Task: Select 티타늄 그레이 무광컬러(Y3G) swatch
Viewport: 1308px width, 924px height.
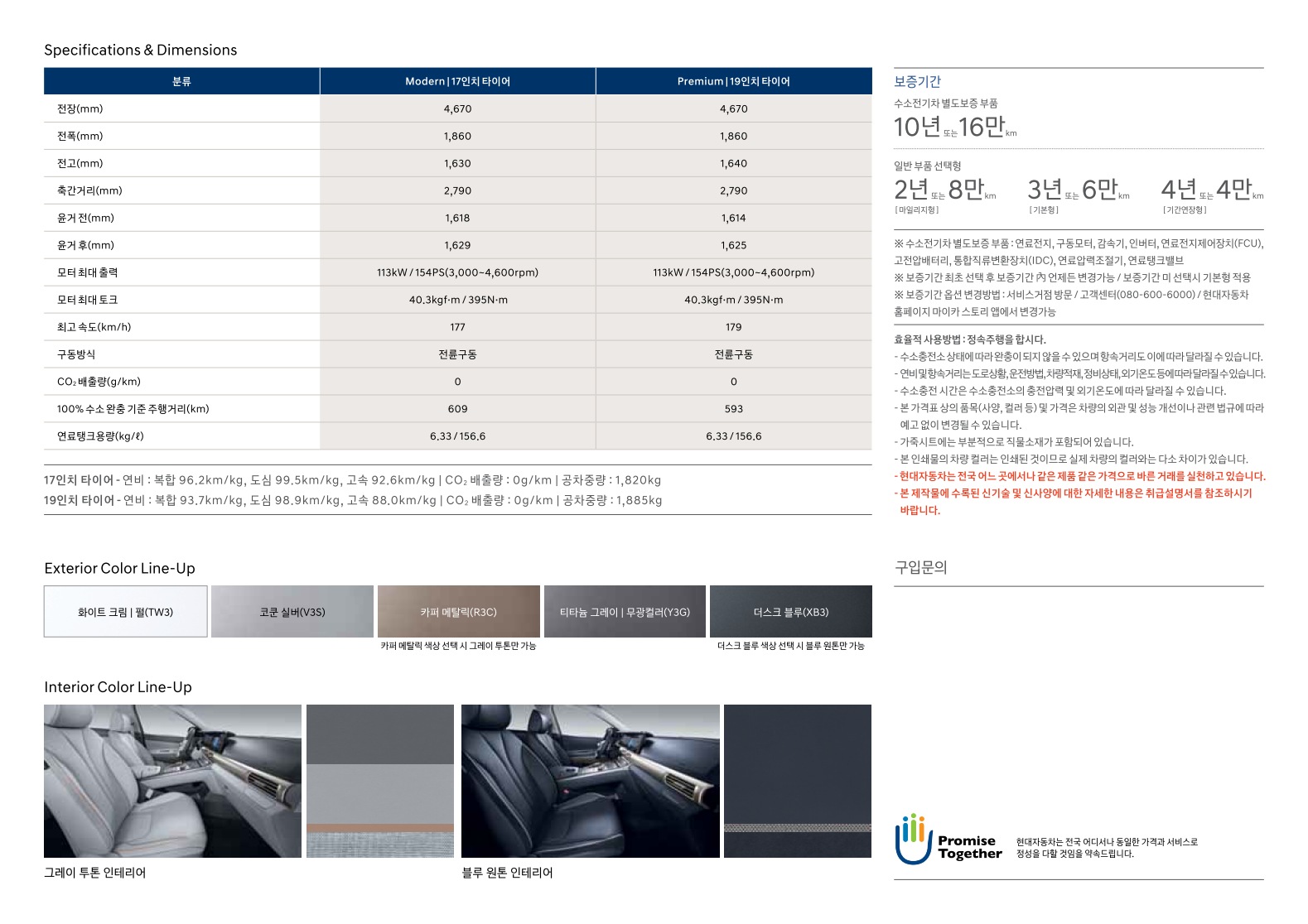Action: coord(625,612)
